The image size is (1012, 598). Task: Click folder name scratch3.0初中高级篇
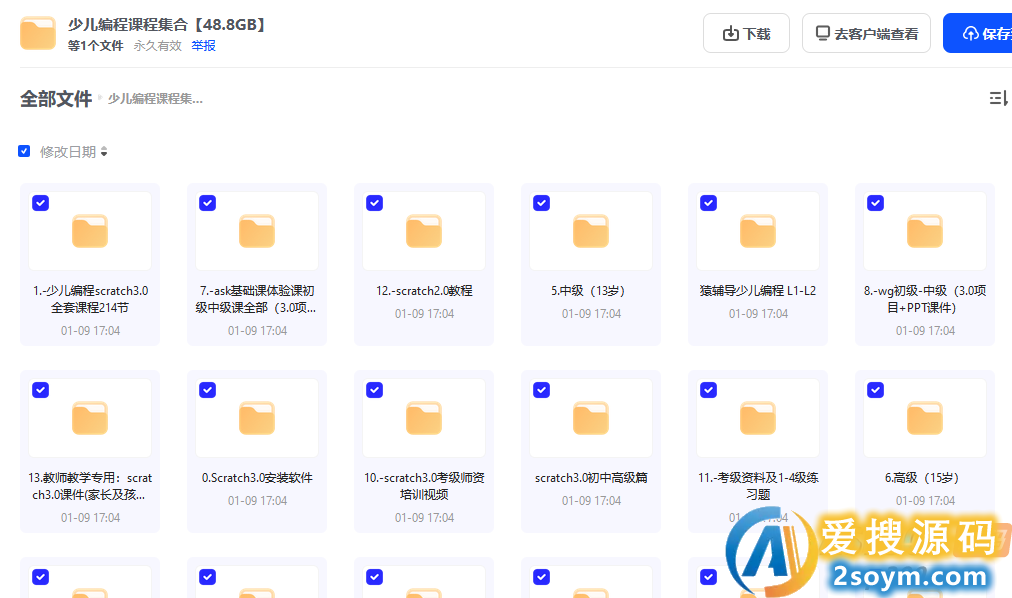tap(591, 478)
